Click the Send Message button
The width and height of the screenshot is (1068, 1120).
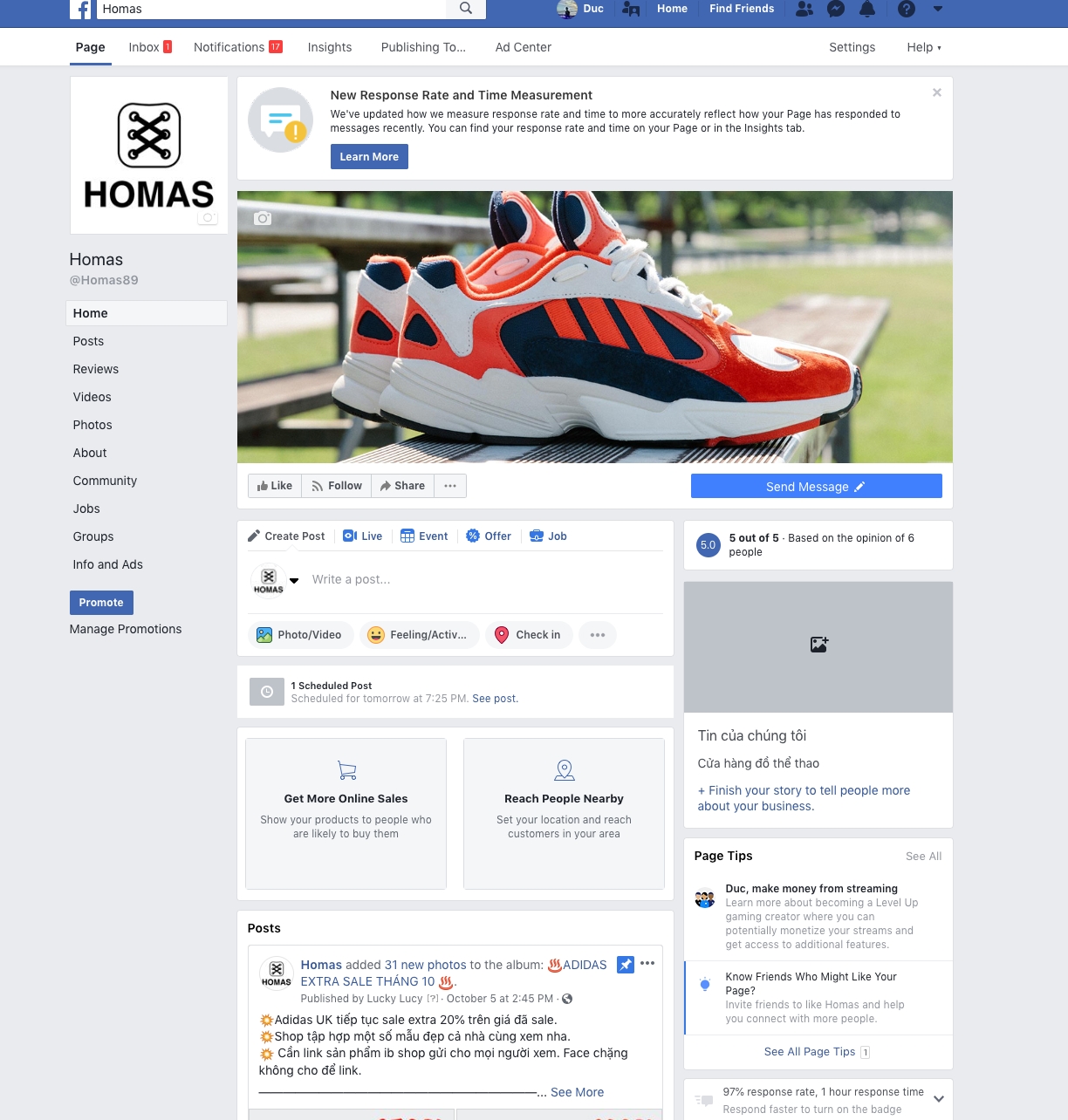click(816, 486)
